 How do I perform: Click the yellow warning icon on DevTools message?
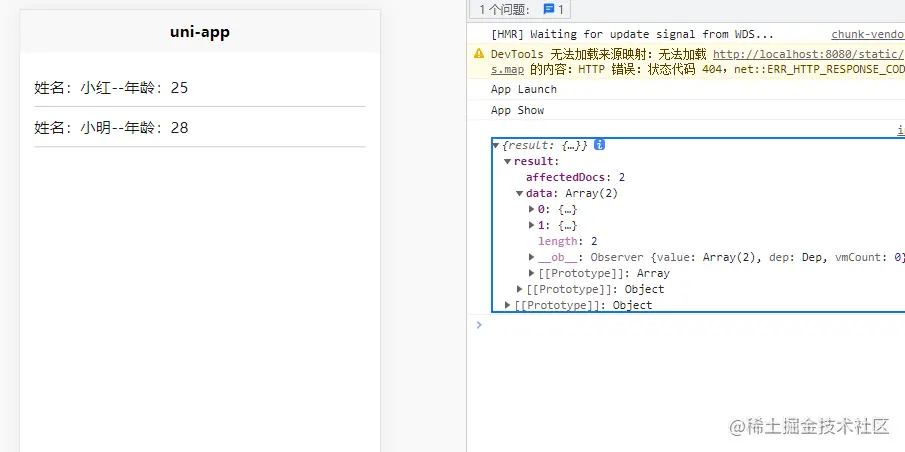[x=478, y=54]
